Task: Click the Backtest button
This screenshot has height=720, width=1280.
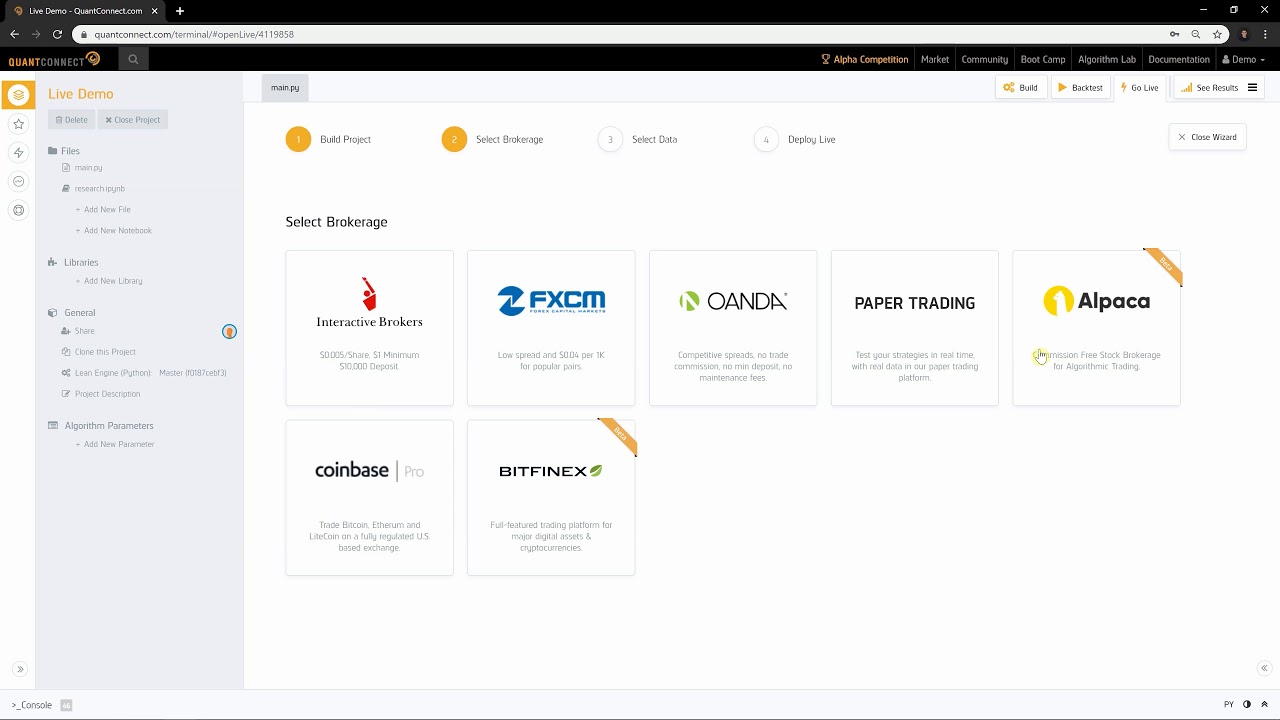Action: [1080, 88]
